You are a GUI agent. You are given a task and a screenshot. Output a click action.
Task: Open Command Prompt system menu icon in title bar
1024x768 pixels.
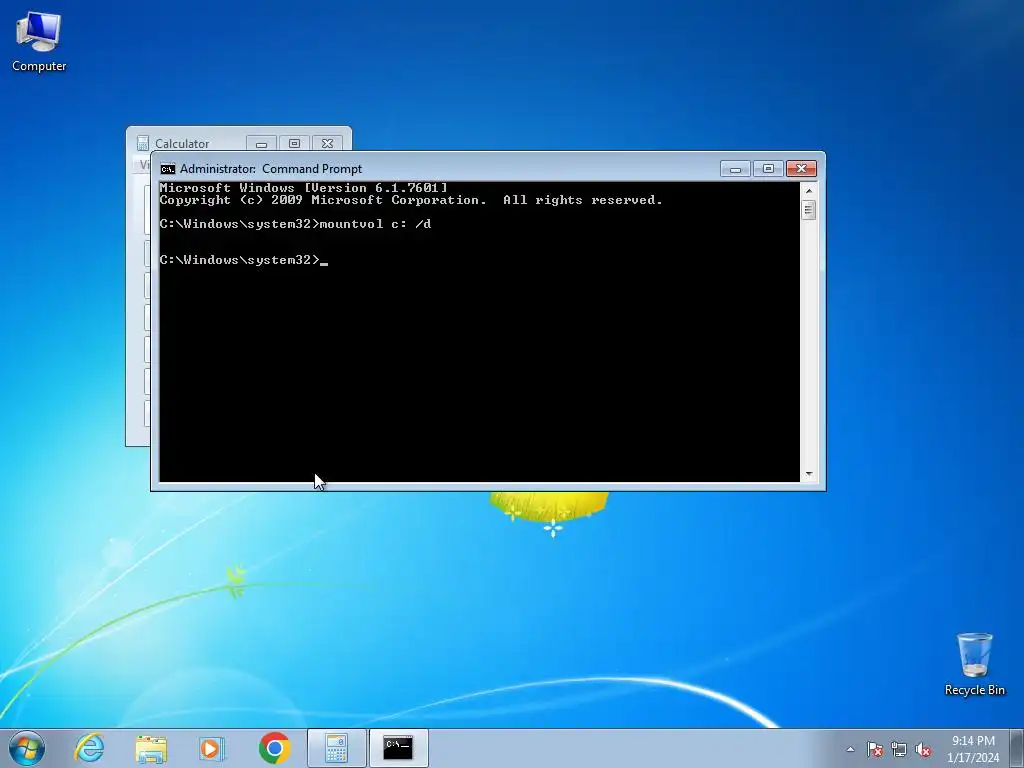click(x=168, y=169)
